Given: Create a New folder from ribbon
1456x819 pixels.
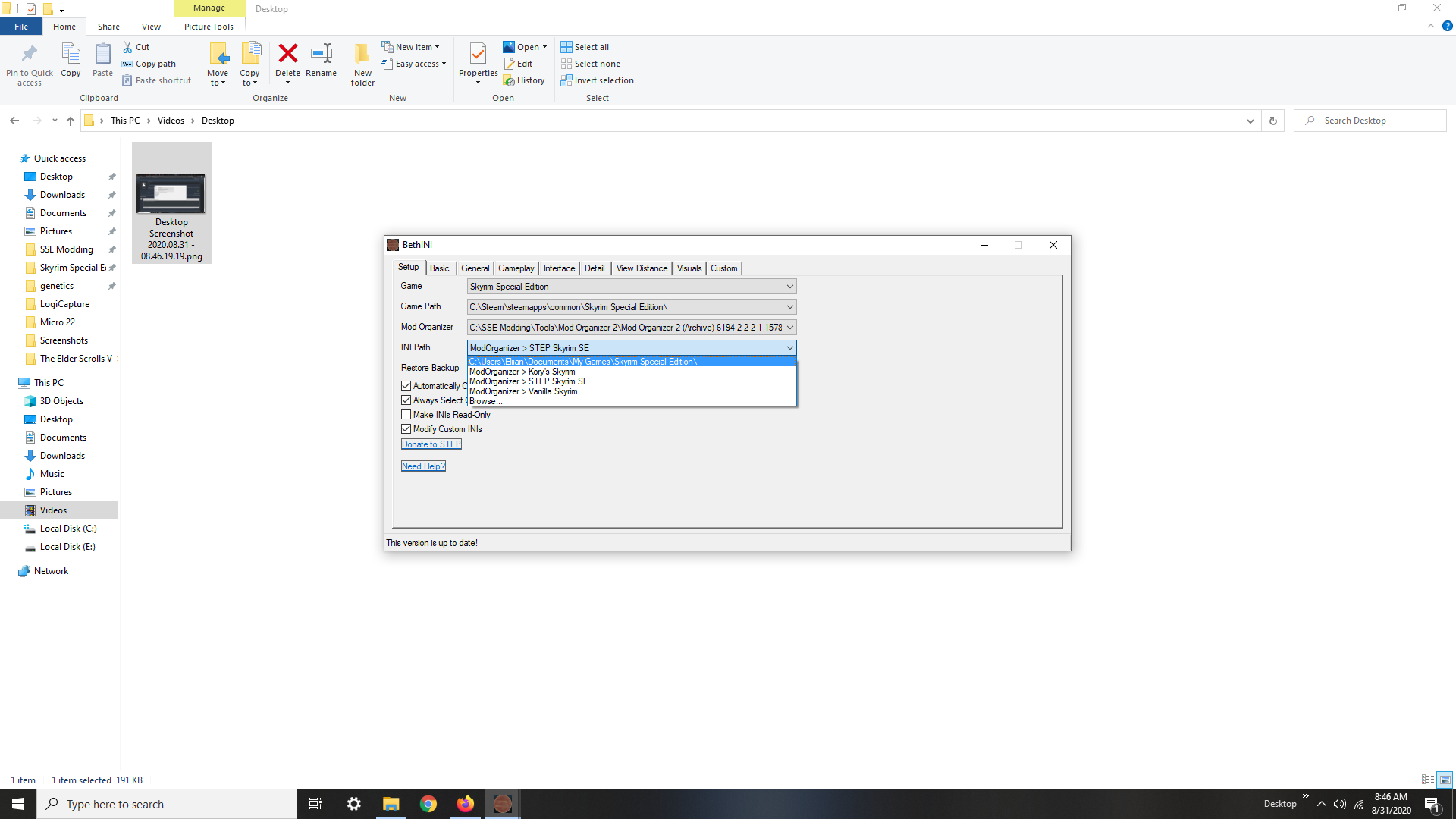Looking at the screenshot, I should [x=362, y=64].
